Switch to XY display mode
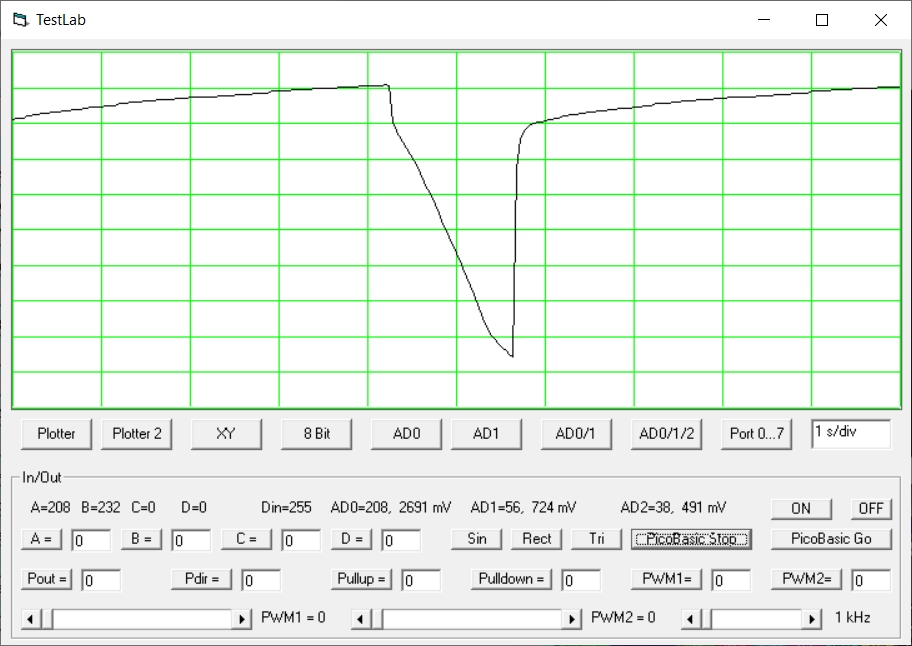 point(226,433)
